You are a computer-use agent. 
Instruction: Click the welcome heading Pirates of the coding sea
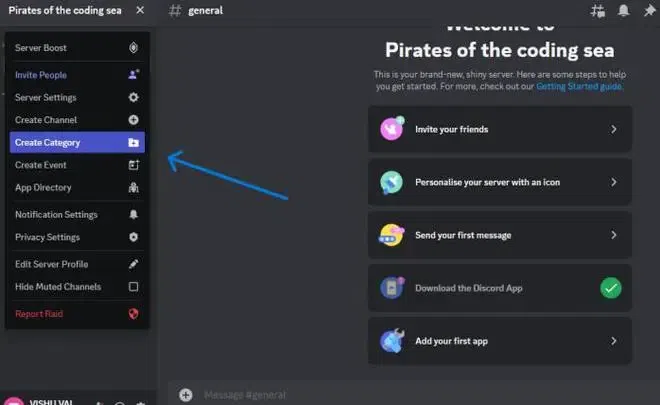pos(500,51)
